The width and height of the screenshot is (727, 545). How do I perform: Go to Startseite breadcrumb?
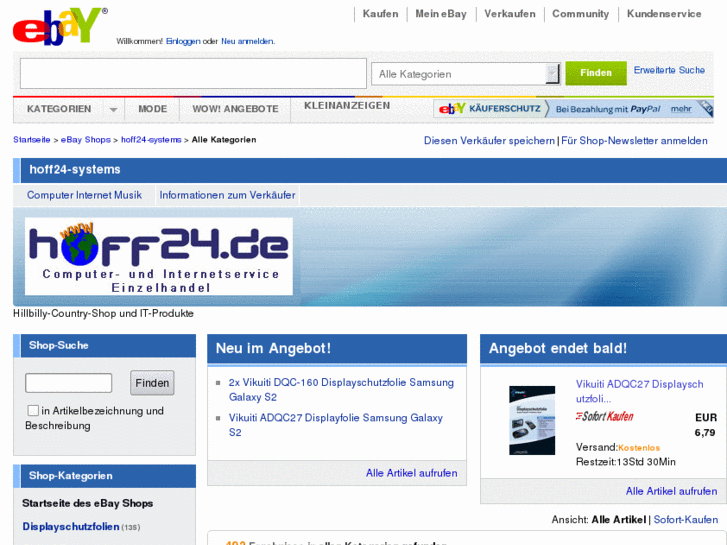[32, 140]
